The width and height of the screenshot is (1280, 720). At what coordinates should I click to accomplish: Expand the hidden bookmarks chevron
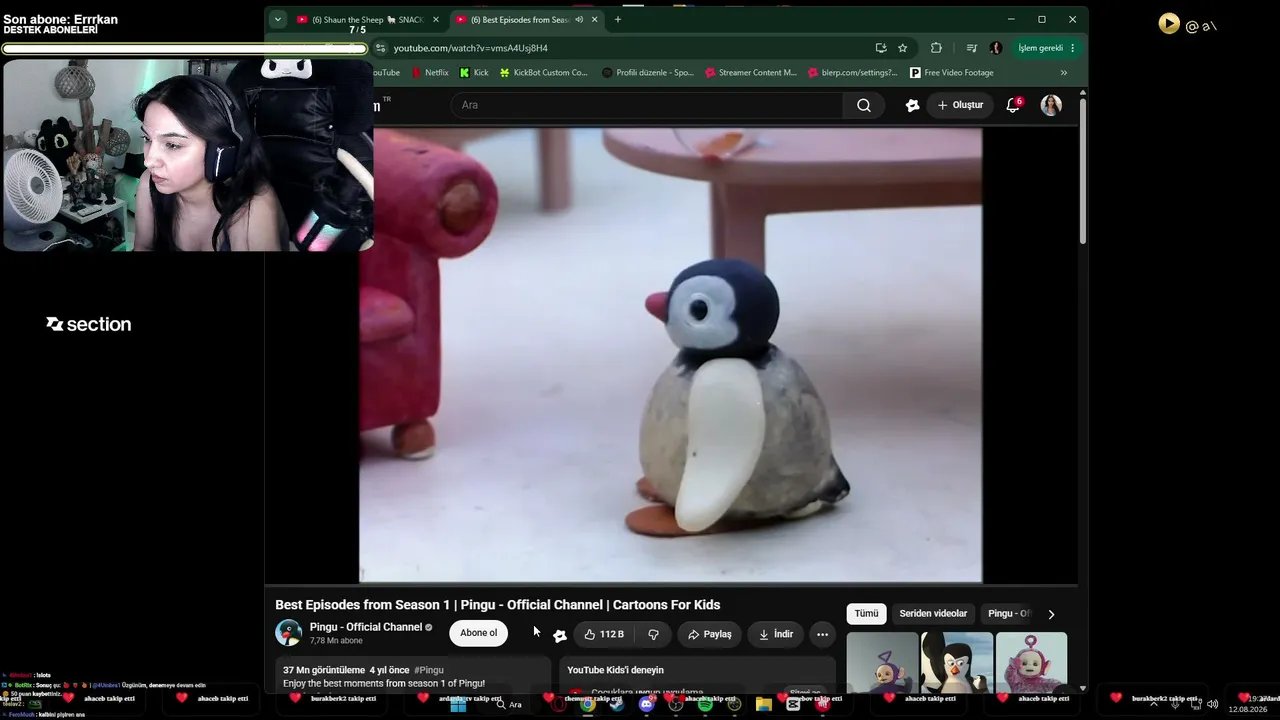tap(1063, 72)
